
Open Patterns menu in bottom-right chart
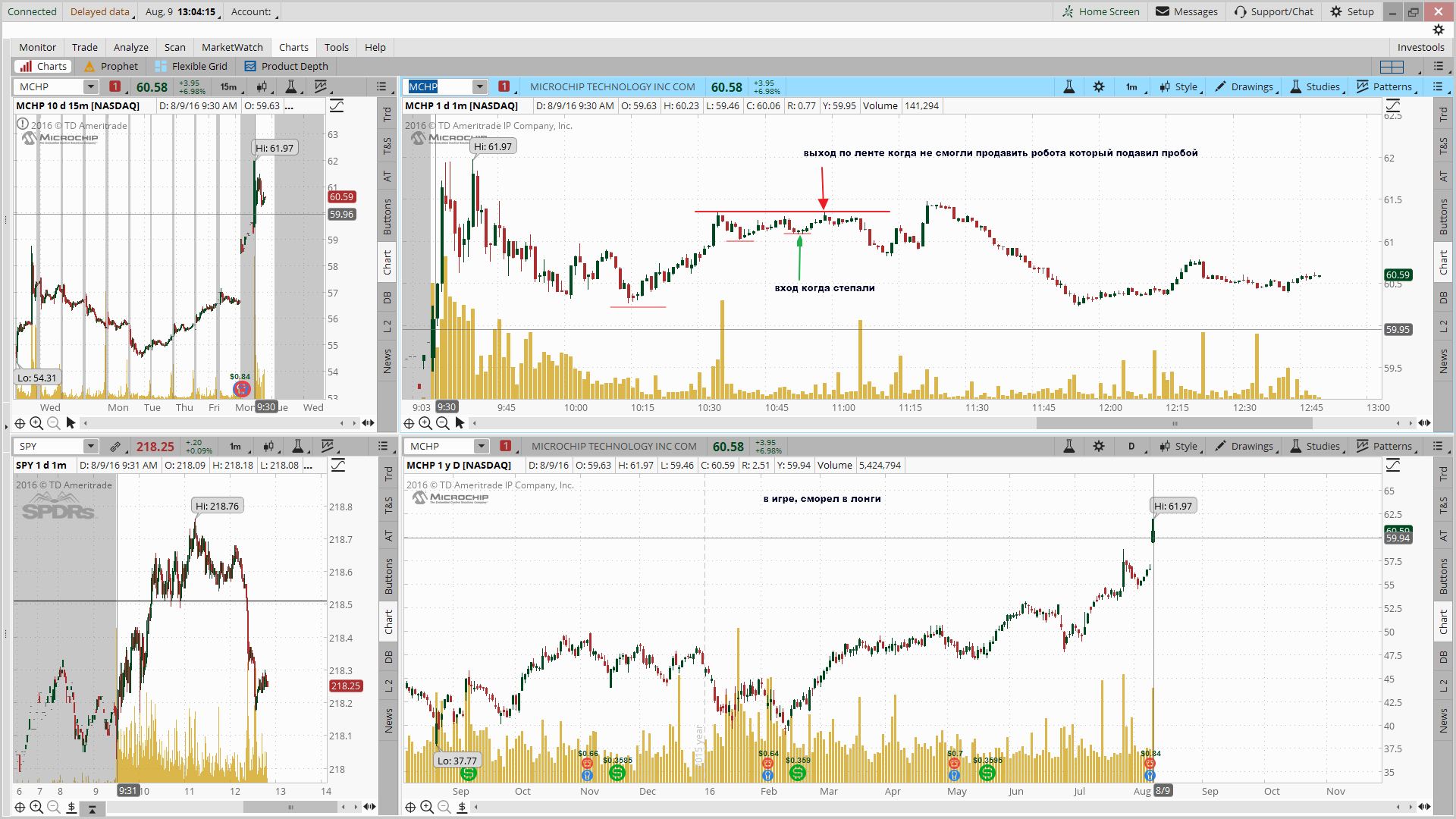pyautogui.click(x=1385, y=446)
